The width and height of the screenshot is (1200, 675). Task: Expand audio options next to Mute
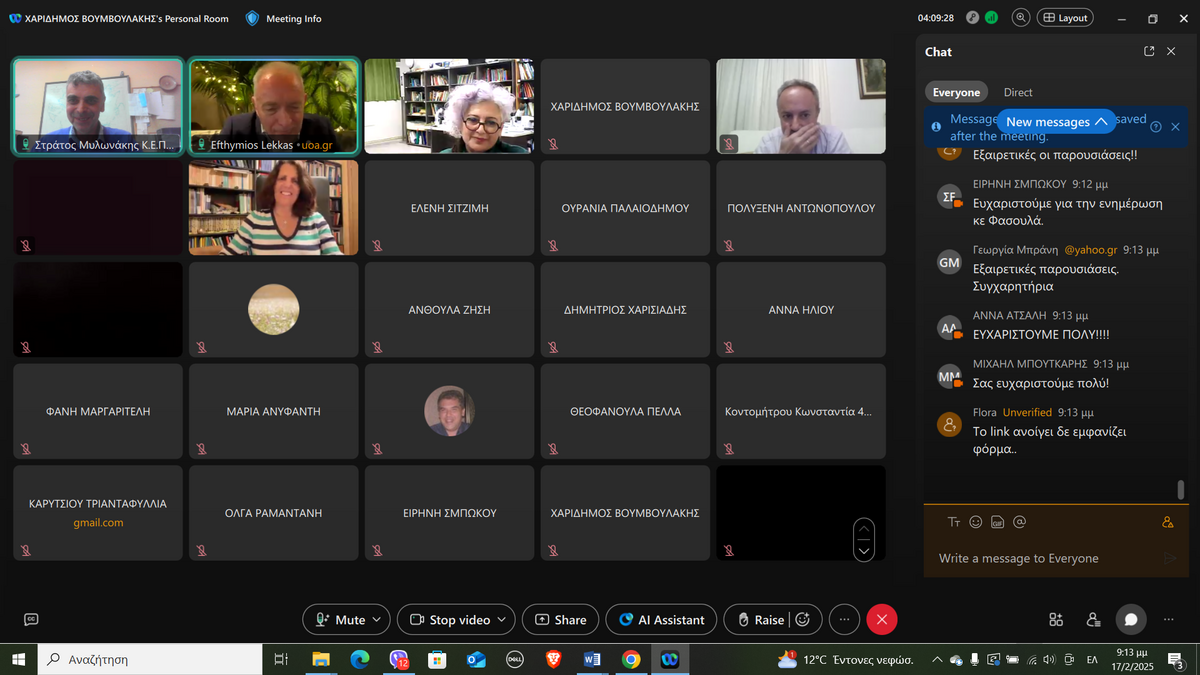[x=377, y=620]
